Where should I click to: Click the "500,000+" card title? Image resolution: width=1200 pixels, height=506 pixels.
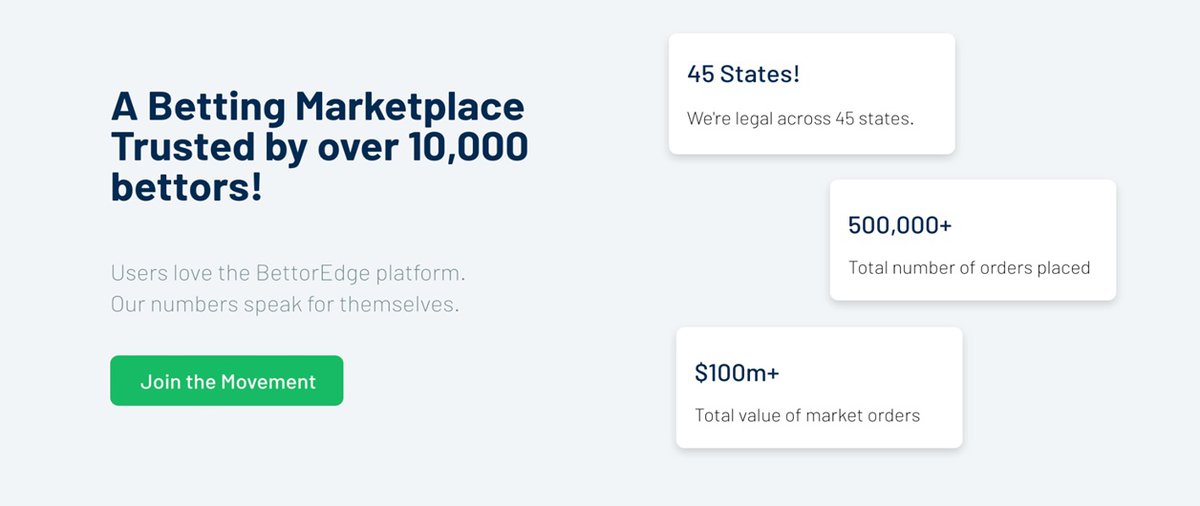(x=900, y=225)
